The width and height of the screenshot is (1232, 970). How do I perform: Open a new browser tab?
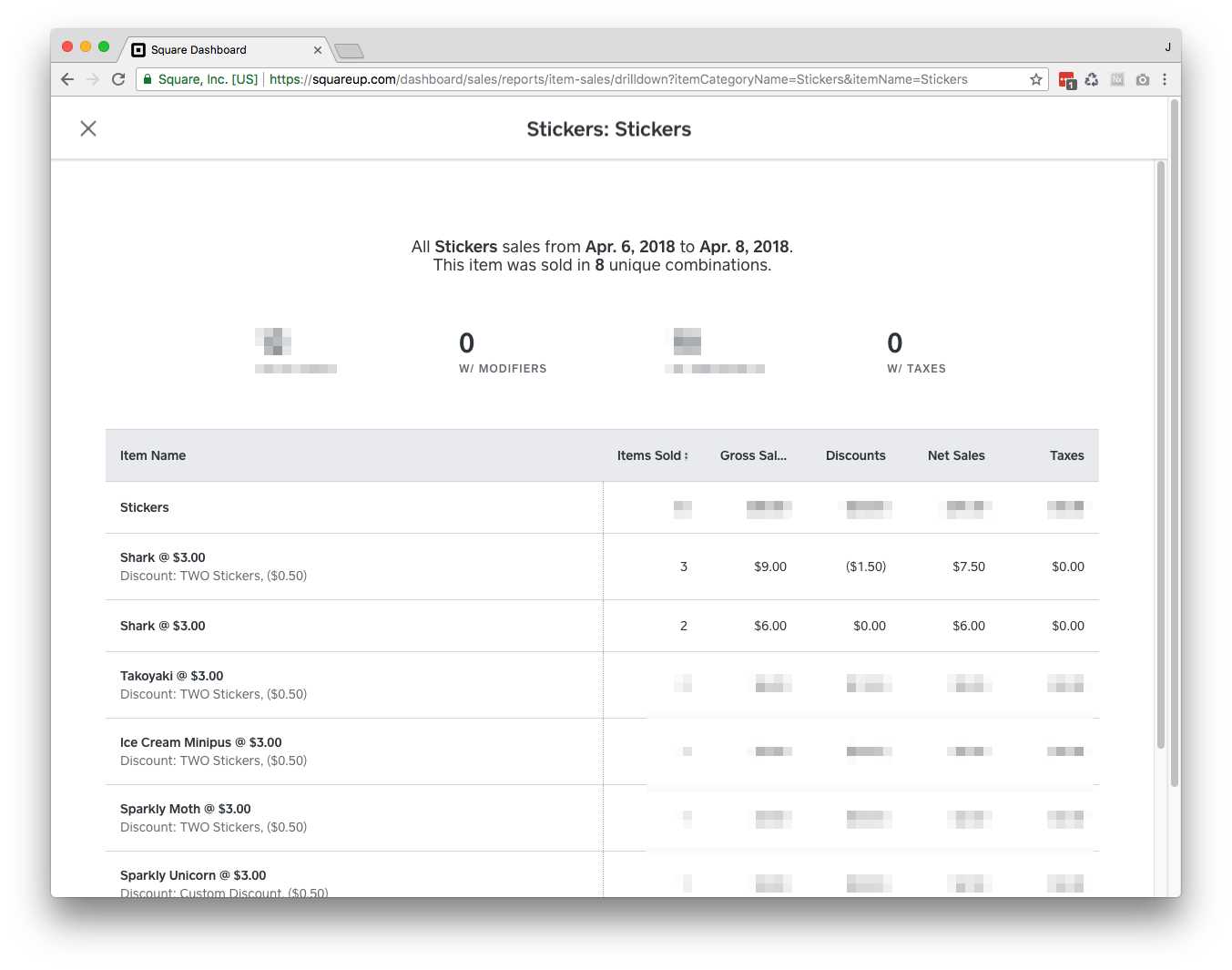(349, 51)
